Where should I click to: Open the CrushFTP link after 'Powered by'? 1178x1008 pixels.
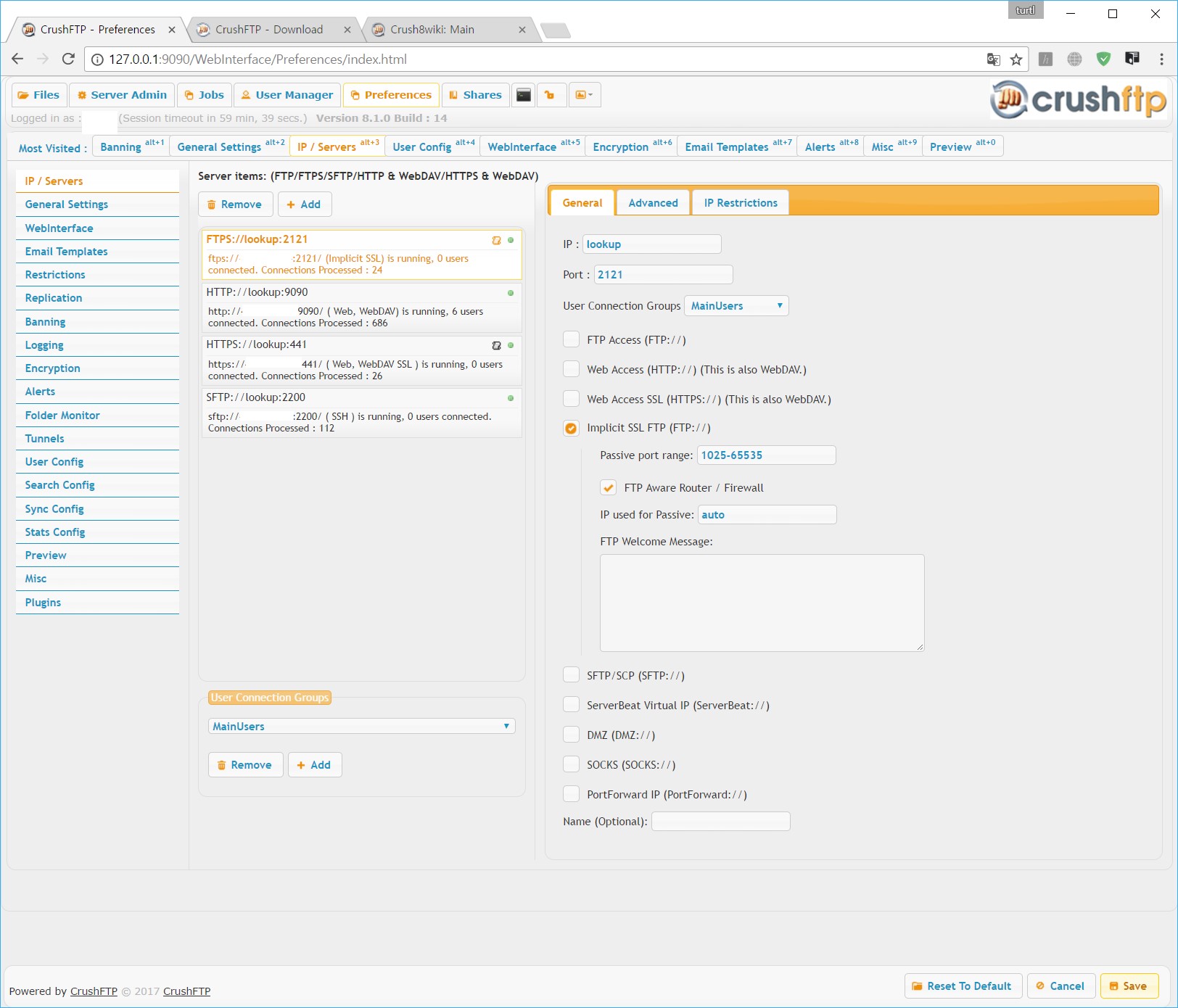94,991
